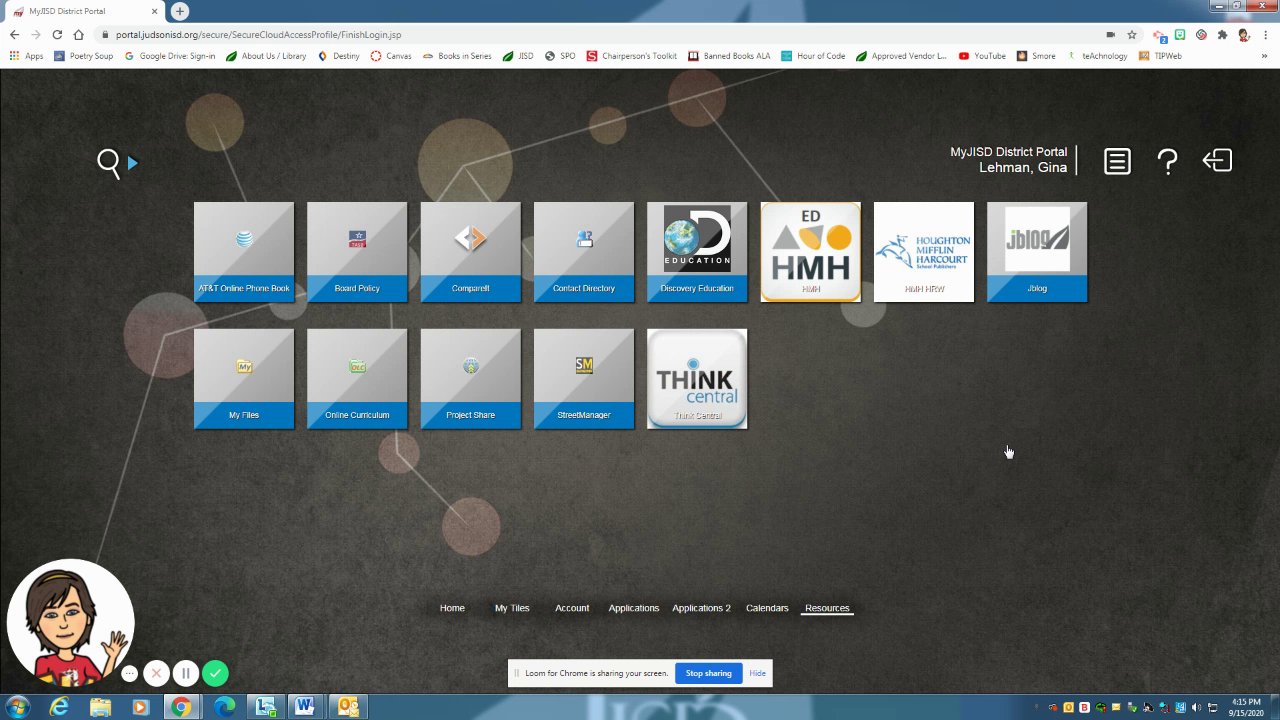Open the Canvas bookmark
The image size is (1280, 720).
(x=391, y=56)
